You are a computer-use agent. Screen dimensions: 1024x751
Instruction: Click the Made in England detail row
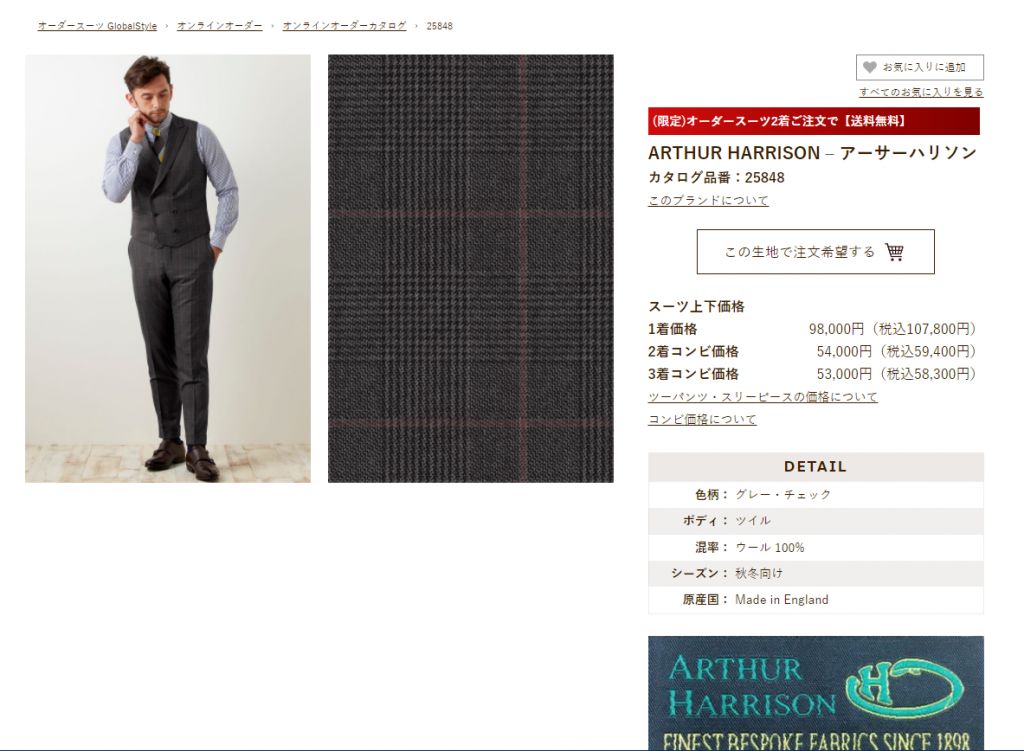coord(816,599)
